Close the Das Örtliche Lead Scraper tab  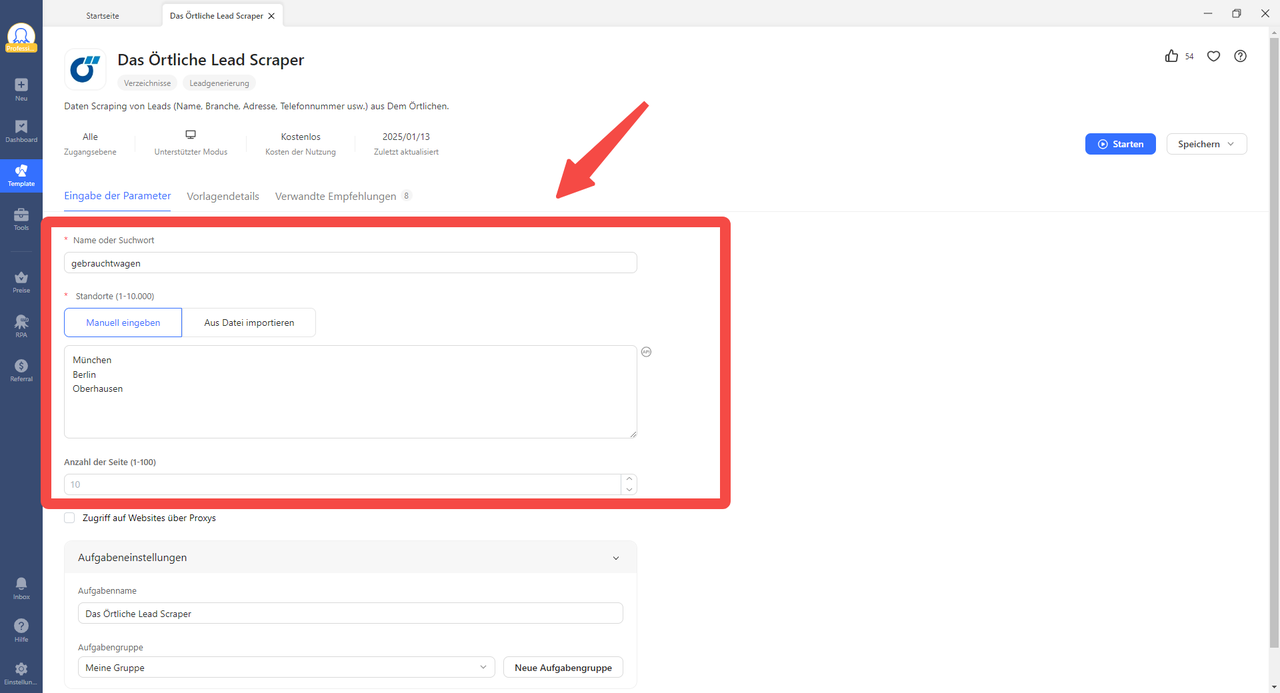(x=271, y=16)
